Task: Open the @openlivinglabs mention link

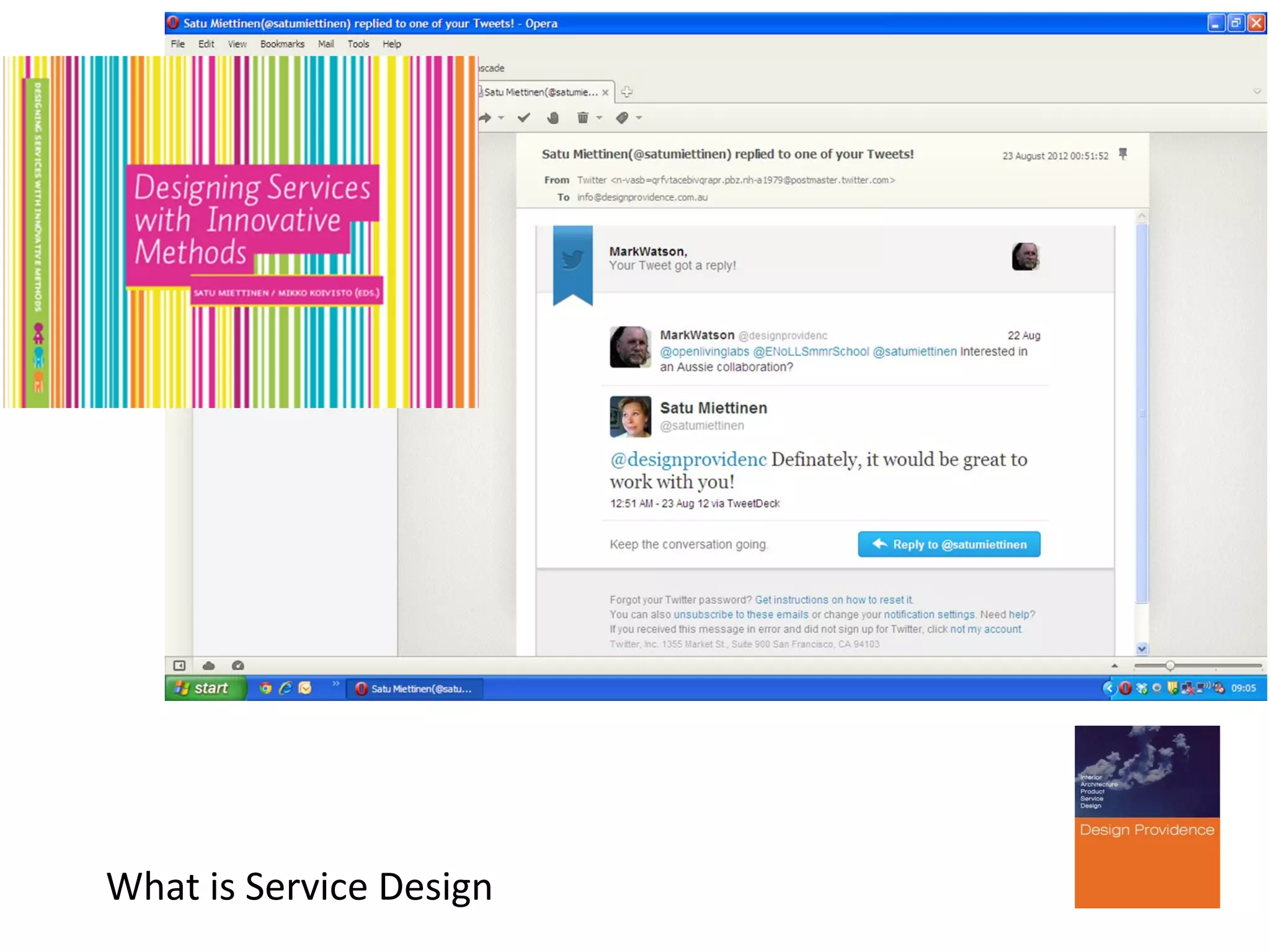Action: click(x=704, y=351)
